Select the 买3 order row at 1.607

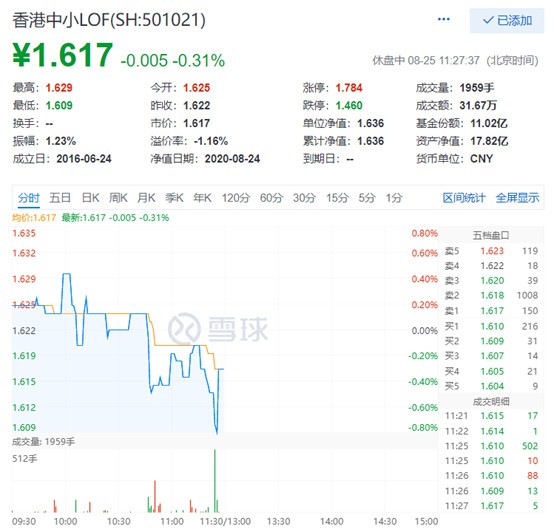coord(491,356)
